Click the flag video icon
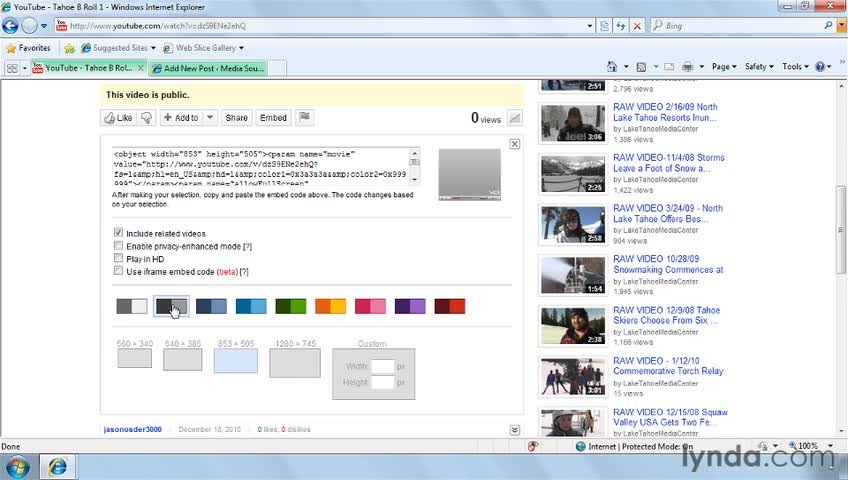848x480 pixels. pyautogui.click(x=304, y=117)
